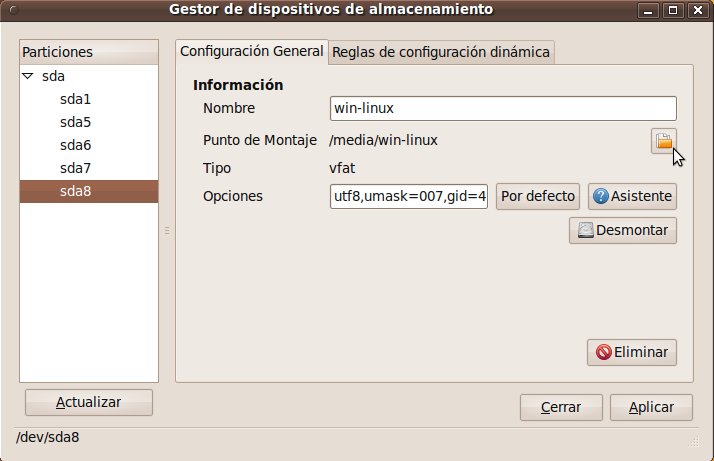Select partition sda1

[x=89, y=99]
